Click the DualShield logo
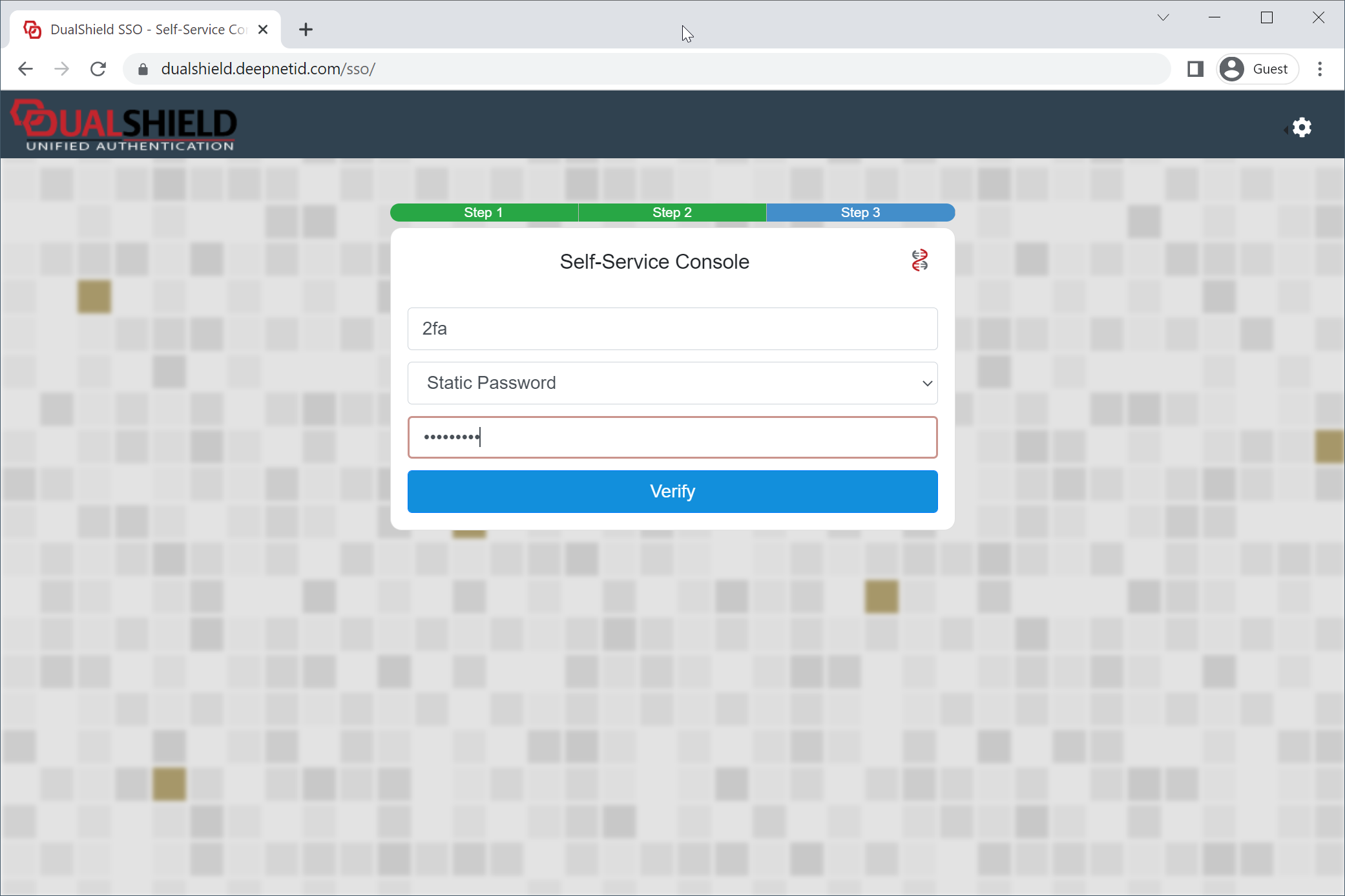The image size is (1345, 896). [x=124, y=125]
